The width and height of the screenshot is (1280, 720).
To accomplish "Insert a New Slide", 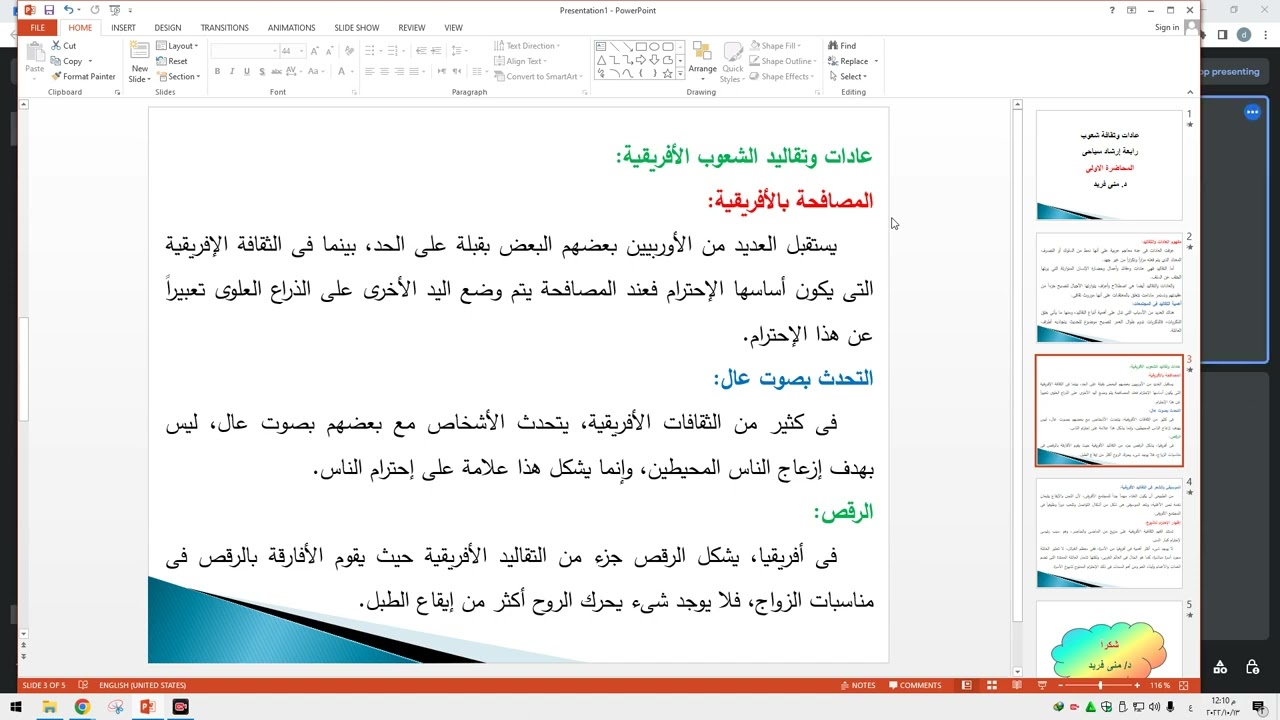I will (x=139, y=62).
